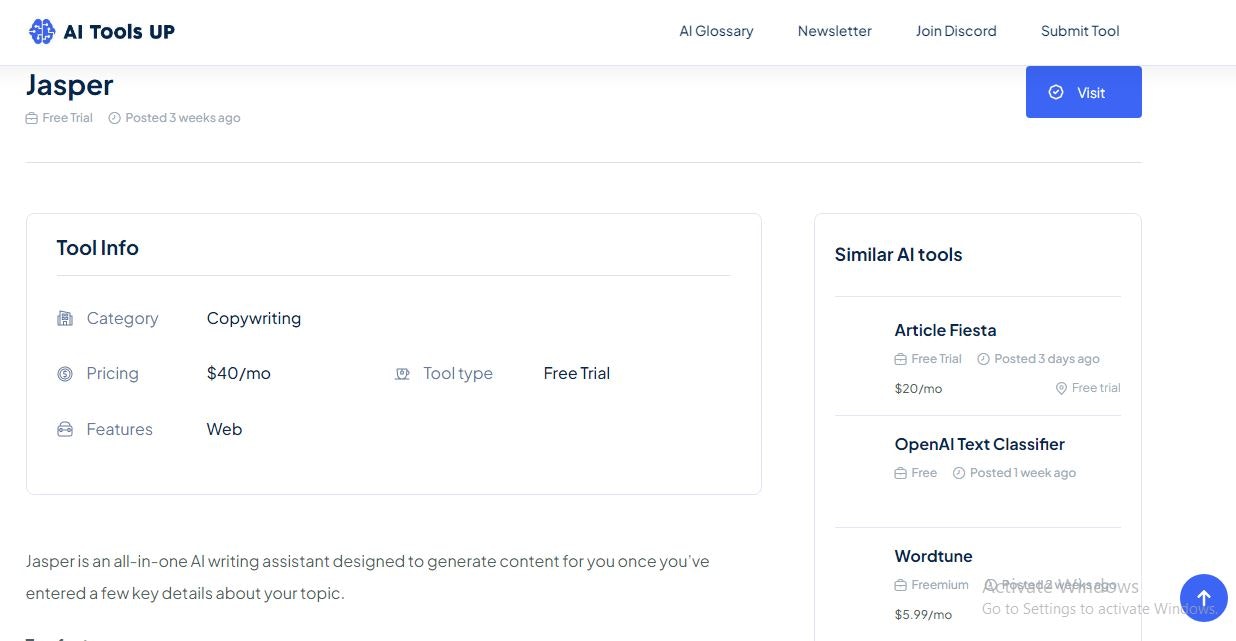This screenshot has height=641, width=1236.
Task: Click the Posted 3 days ago text
Action: tap(1047, 359)
